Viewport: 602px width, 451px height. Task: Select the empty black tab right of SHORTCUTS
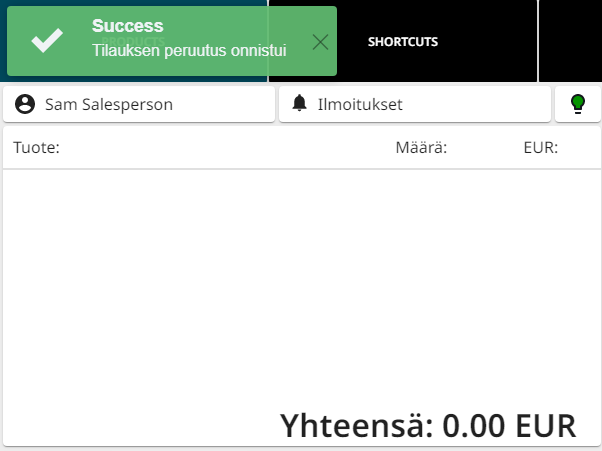point(570,41)
